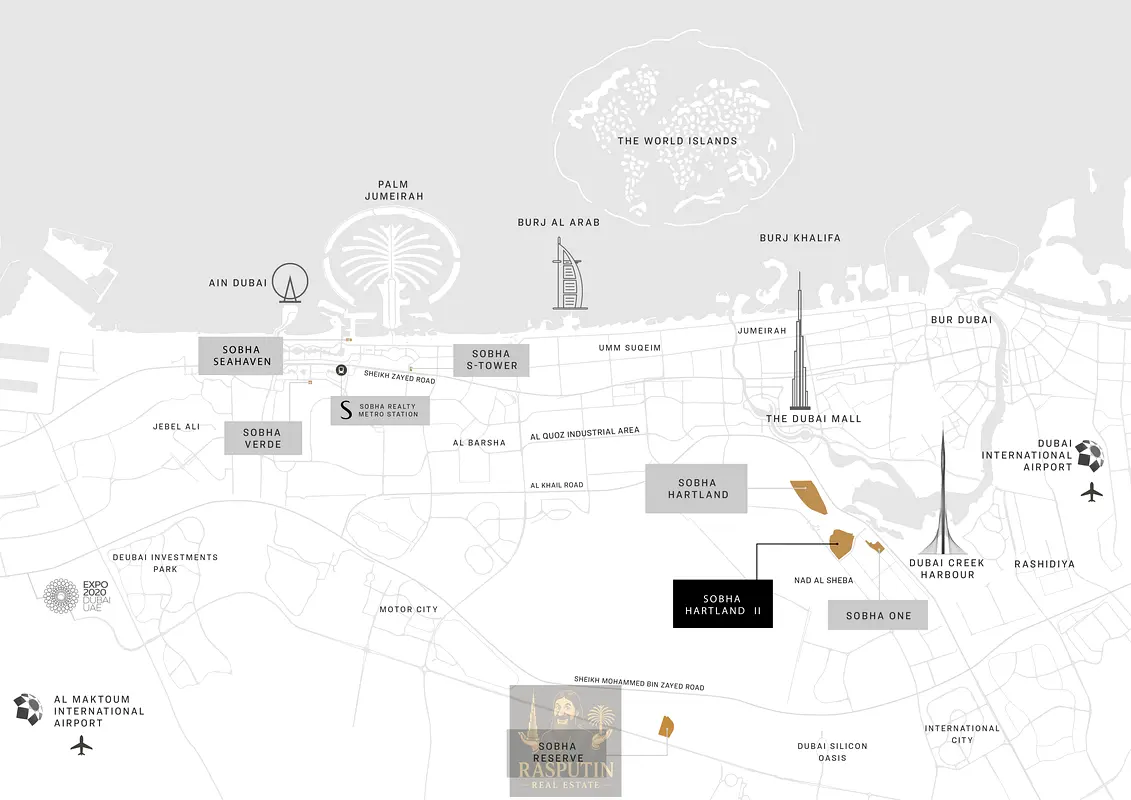The image size is (1131, 800).
Task: Click the gold Sobha Hartland plot shape
Action: coord(809,496)
